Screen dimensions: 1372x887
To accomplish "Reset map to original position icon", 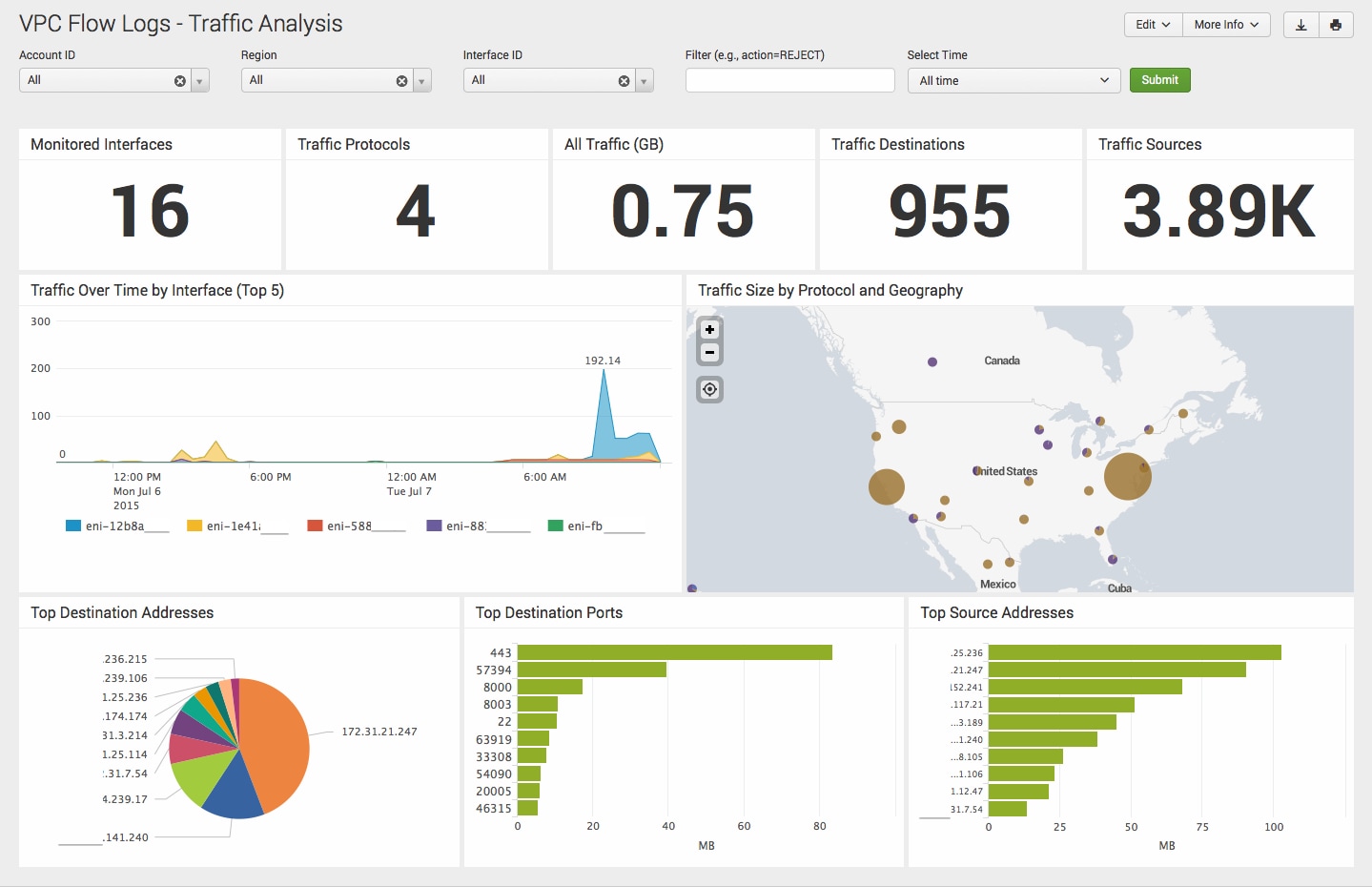I will 709,389.
